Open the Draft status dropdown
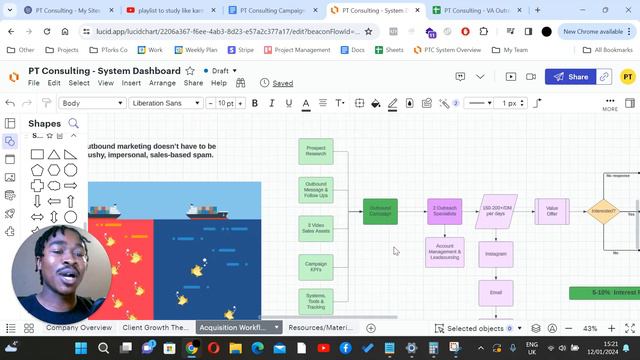This screenshot has height=360, width=640. click(x=220, y=71)
